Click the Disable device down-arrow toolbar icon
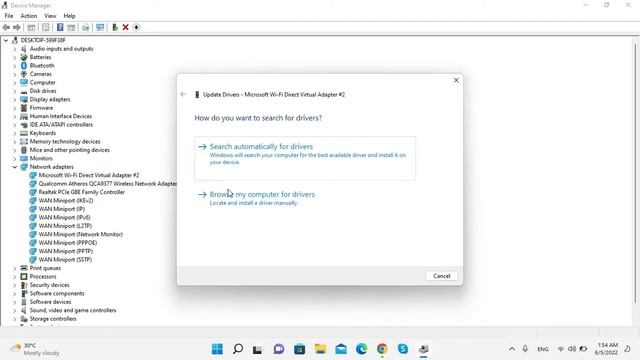Screen dimensions: 640x360 tap(136, 27)
